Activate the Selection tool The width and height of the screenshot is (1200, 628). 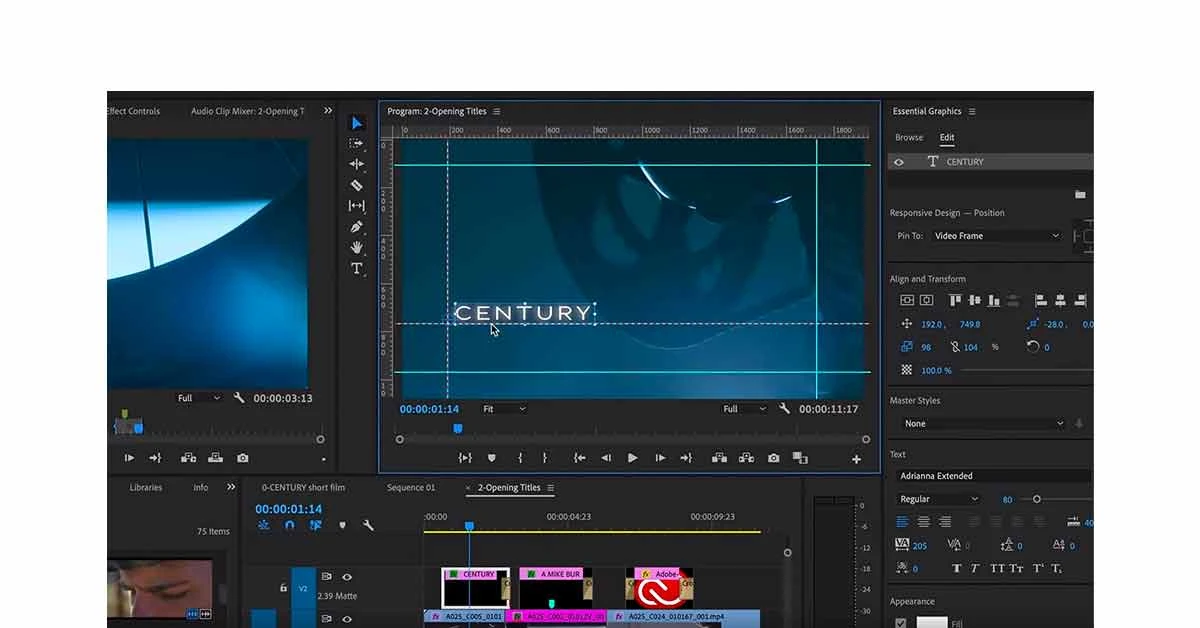tap(357, 122)
